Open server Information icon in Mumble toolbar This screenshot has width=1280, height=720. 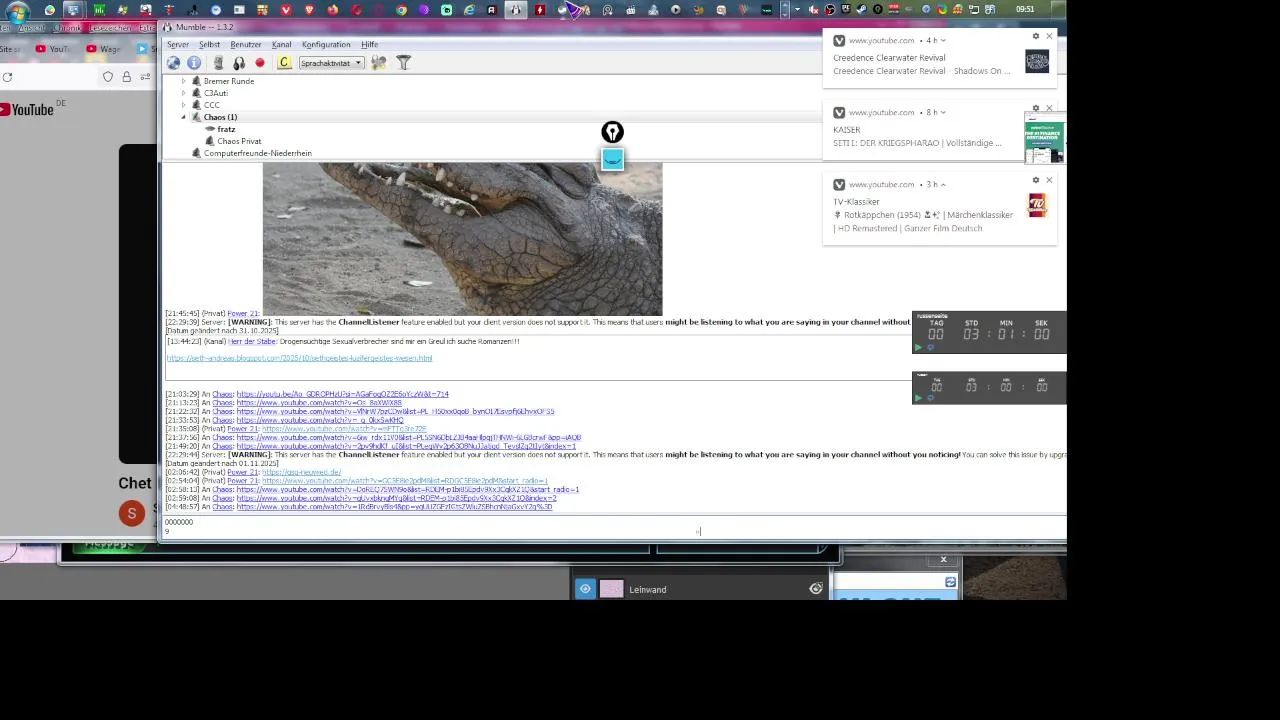coord(194,63)
